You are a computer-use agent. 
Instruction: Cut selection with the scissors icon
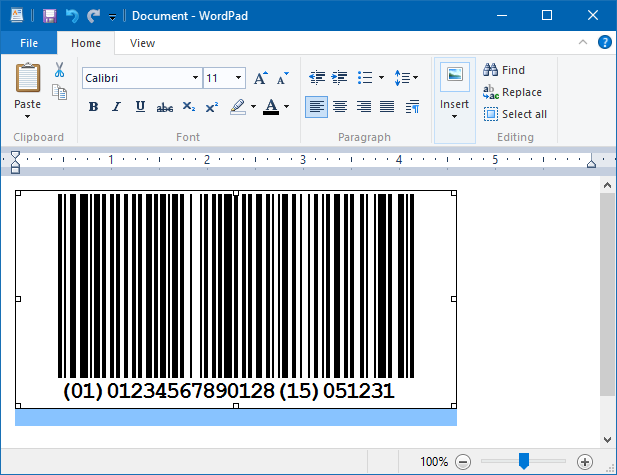59,70
